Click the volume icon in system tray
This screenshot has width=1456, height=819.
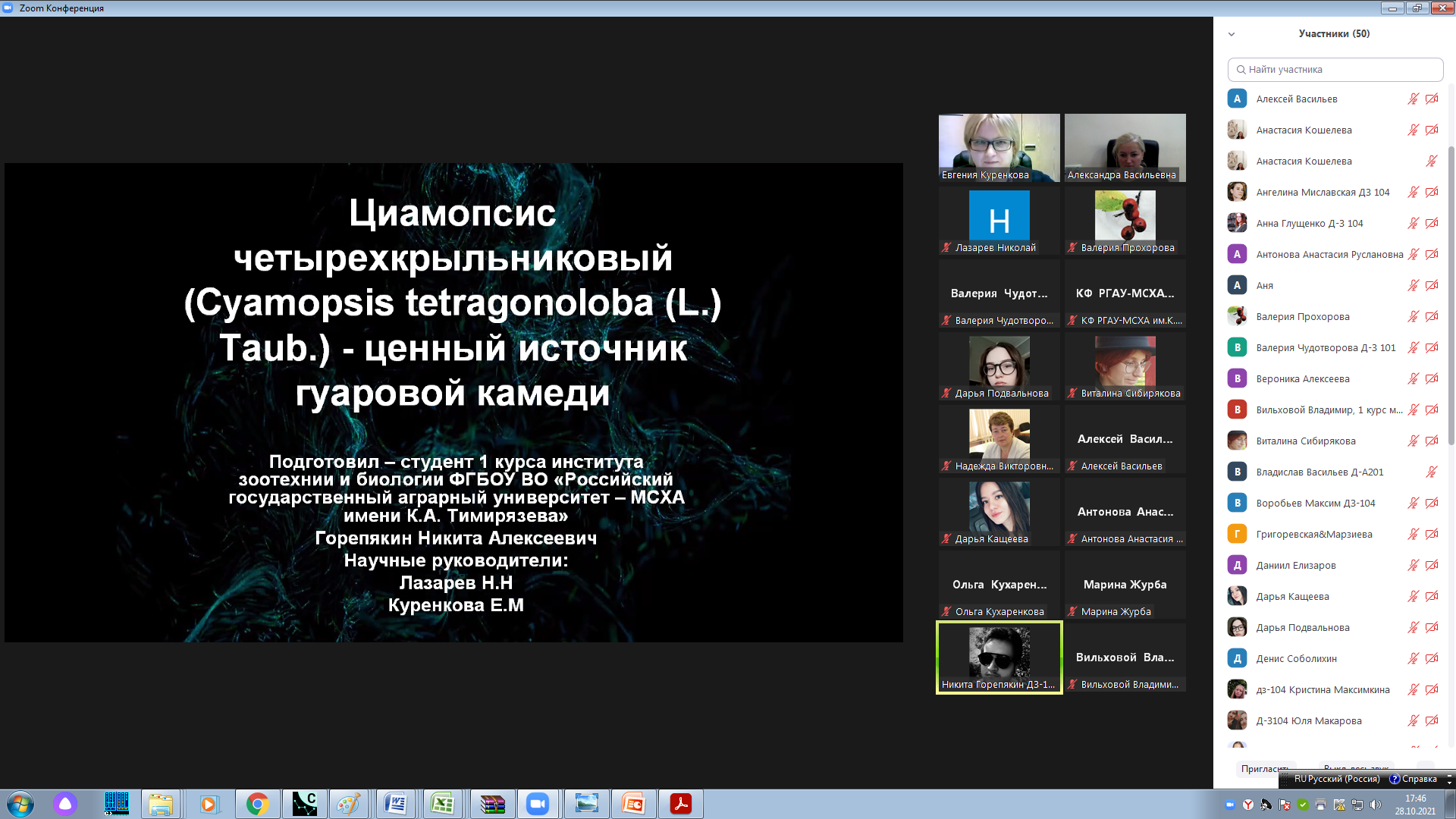[1376, 805]
